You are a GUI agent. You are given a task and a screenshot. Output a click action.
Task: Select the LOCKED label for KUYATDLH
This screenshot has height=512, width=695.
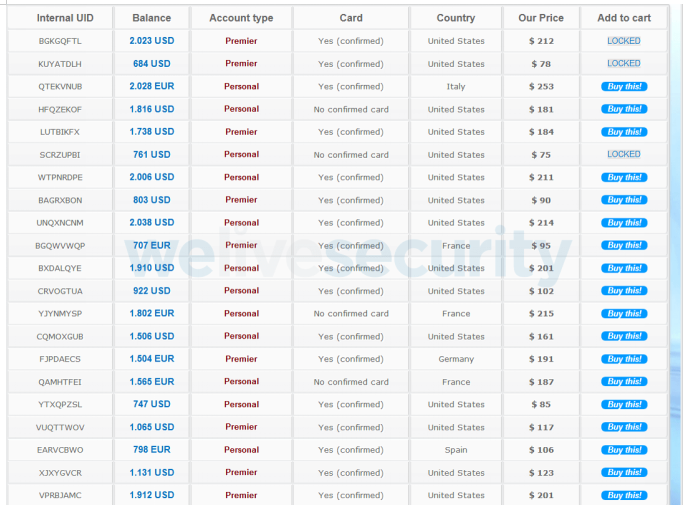click(623, 64)
